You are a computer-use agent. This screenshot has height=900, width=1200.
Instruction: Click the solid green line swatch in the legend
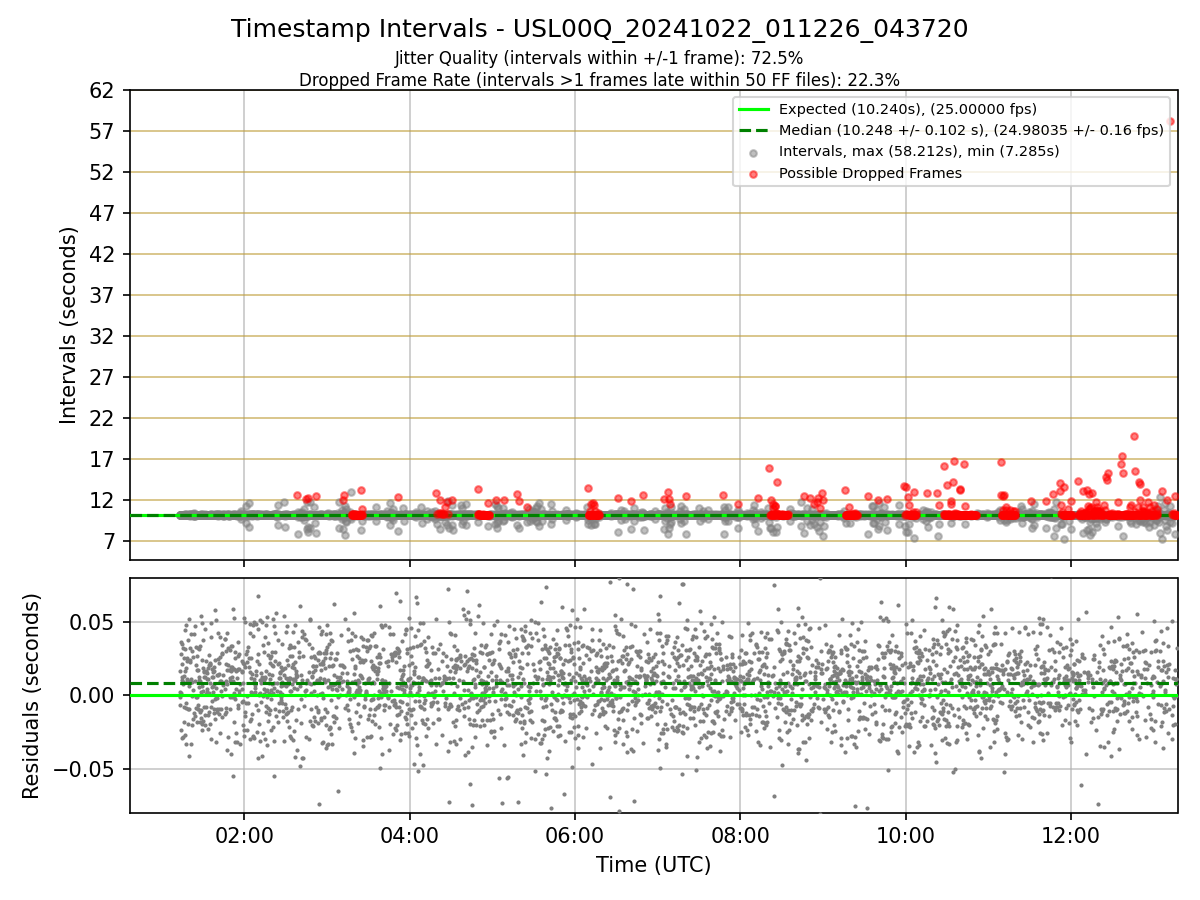click(754, 109)
